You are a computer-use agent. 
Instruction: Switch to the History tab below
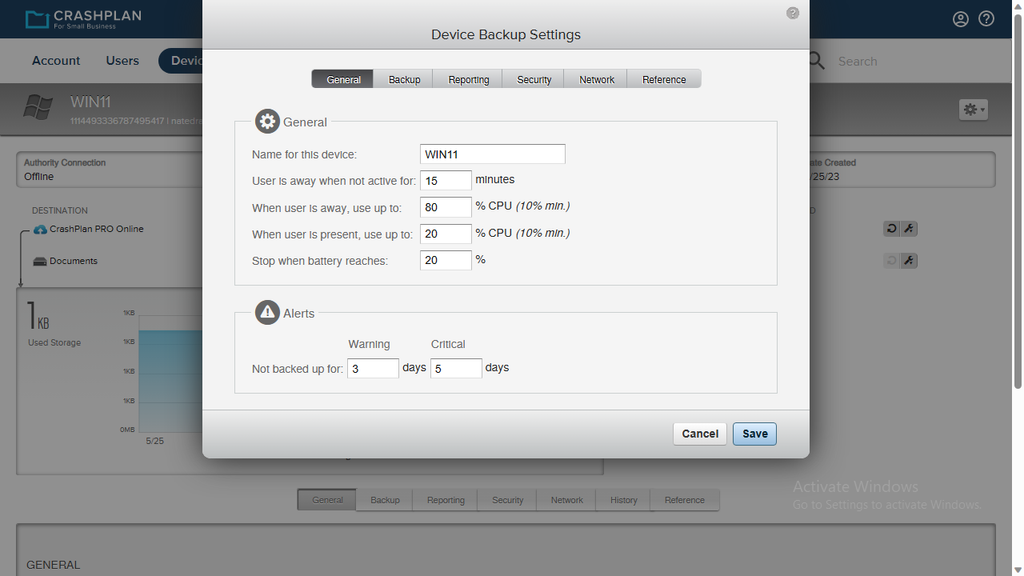(x=622, y=500)
